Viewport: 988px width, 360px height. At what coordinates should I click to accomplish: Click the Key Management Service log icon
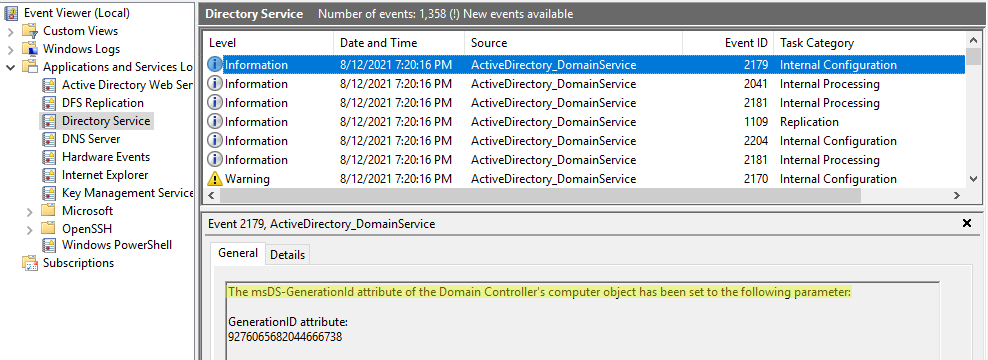click(x=48, y=193)
